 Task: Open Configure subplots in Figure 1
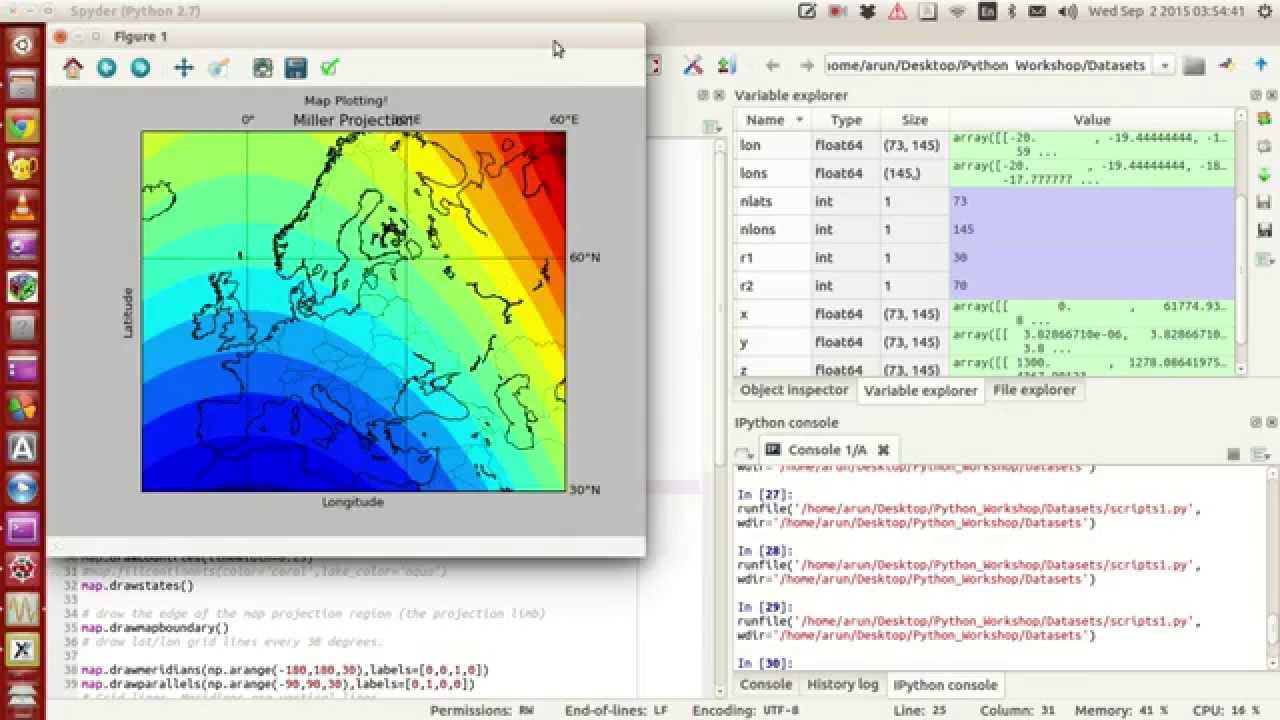(262, 68)
